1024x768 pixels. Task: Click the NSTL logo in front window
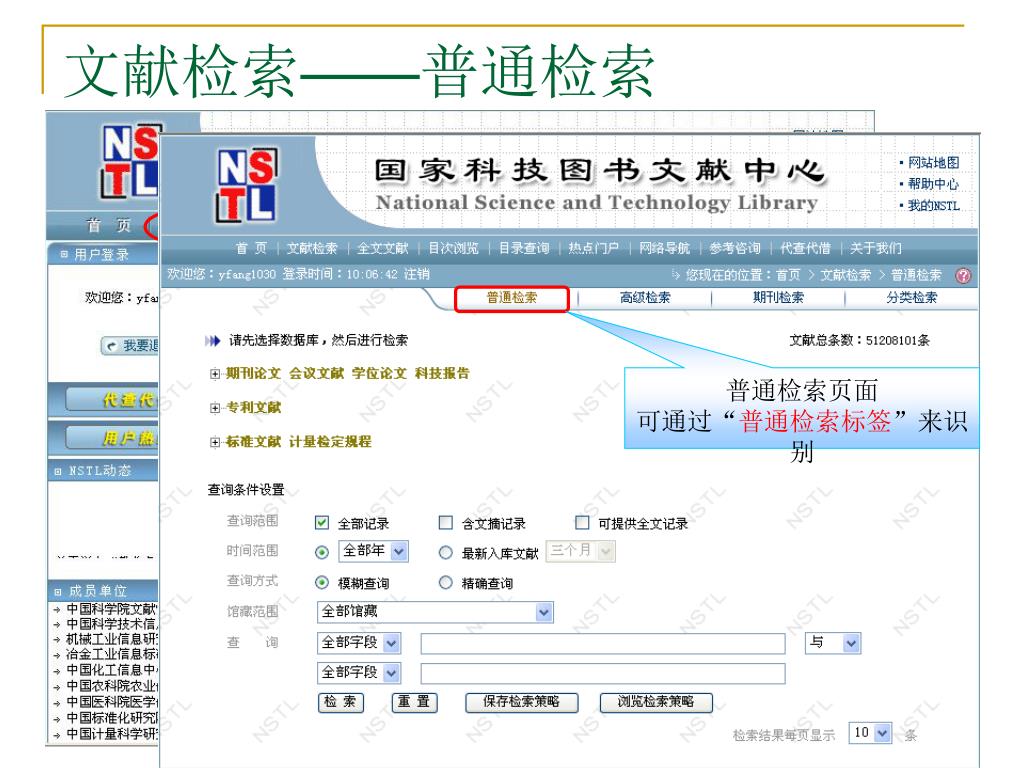click(246, 185)
